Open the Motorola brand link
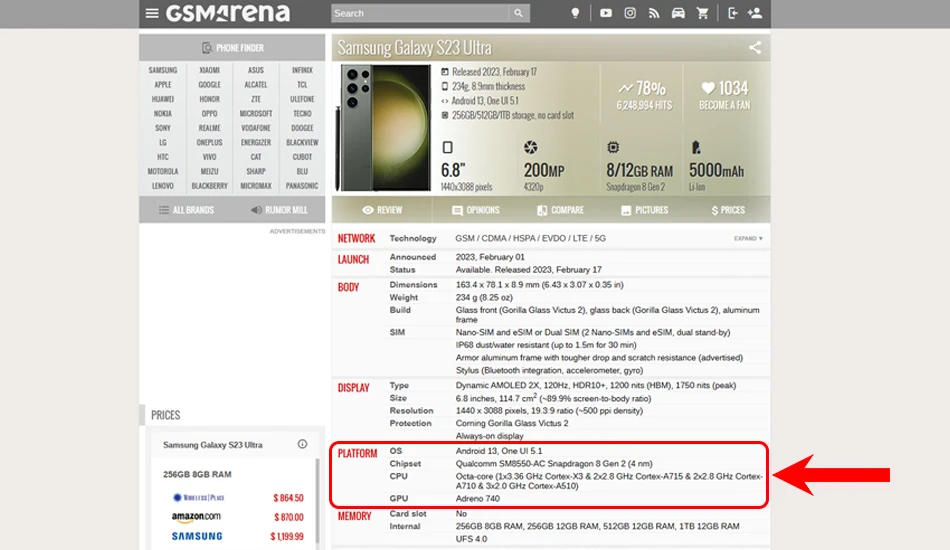950x550 pixels. [x=162, y=171]
